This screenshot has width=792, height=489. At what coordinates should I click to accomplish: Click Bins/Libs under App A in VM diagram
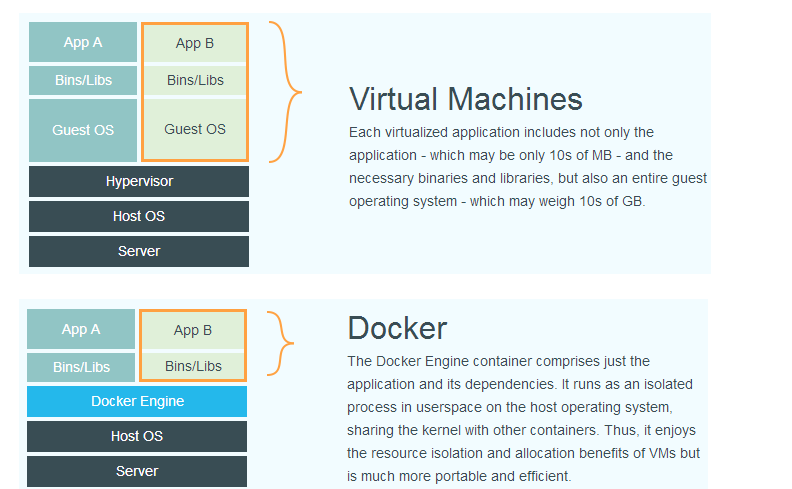(83, 80)
